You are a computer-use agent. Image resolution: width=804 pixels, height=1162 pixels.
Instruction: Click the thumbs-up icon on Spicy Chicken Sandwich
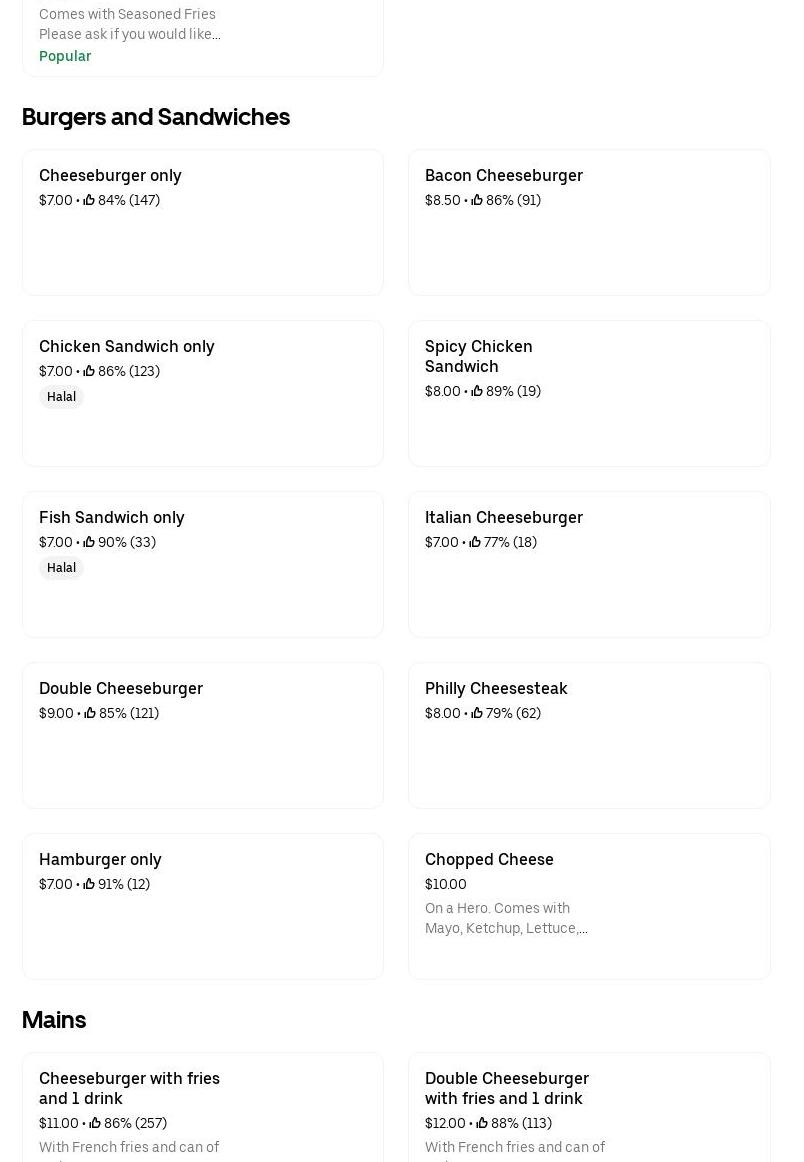click(476, 391)
